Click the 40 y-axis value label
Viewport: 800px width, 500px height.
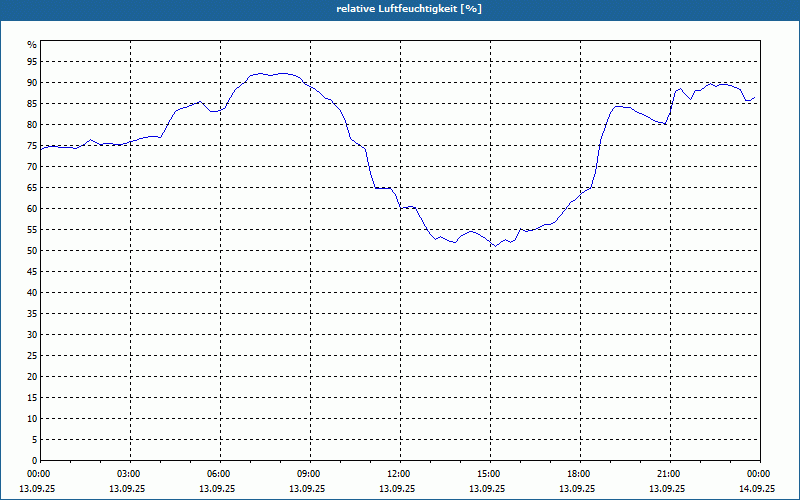[32, 292]
